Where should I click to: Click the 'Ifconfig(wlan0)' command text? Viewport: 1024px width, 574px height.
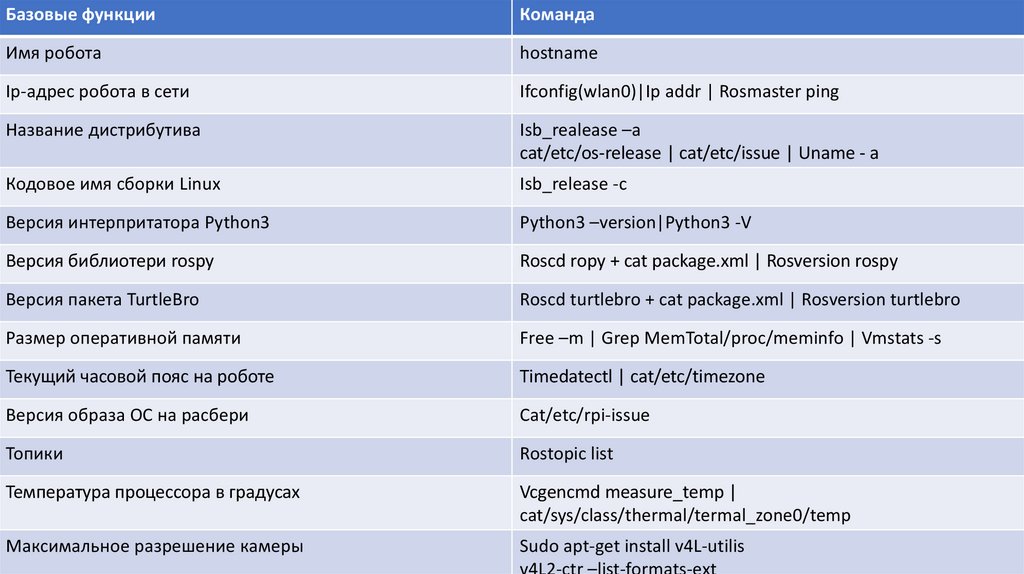[578, 91]
